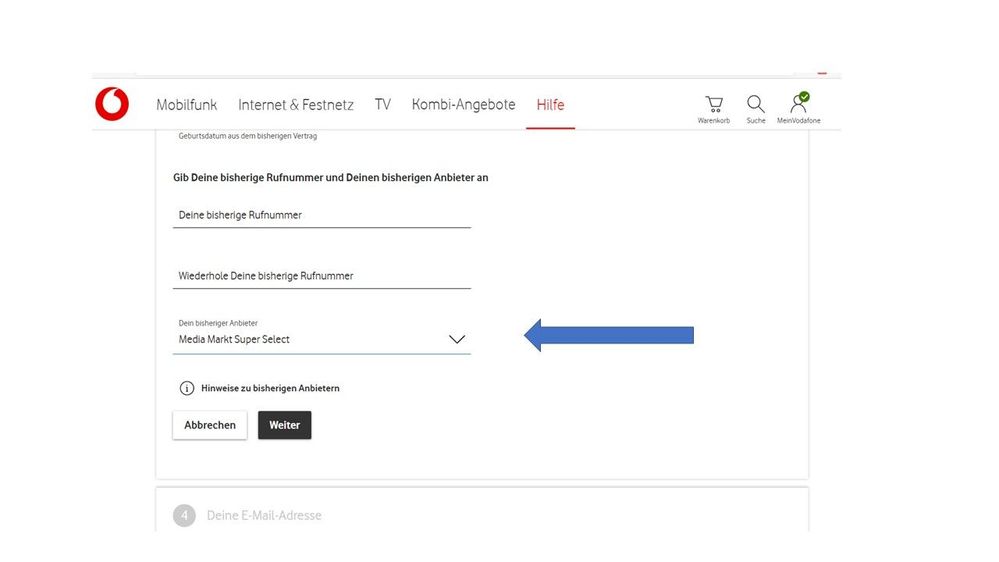This screenshot has height=562, width=999.
Task: Open the Warenkorb shopping cart
Action: point(714,108)
